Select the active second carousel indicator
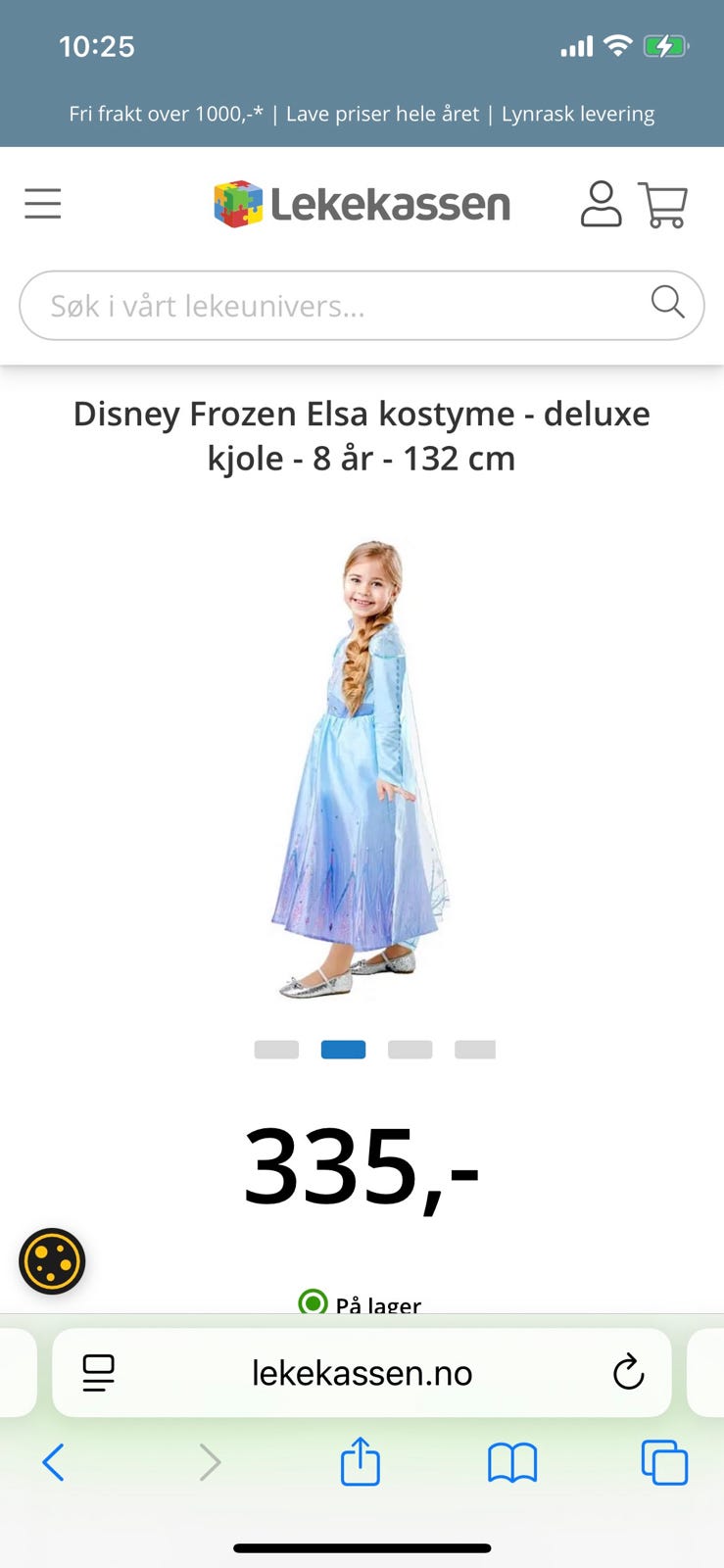Screen dimensions: 724x1568 coord(344,1050)
